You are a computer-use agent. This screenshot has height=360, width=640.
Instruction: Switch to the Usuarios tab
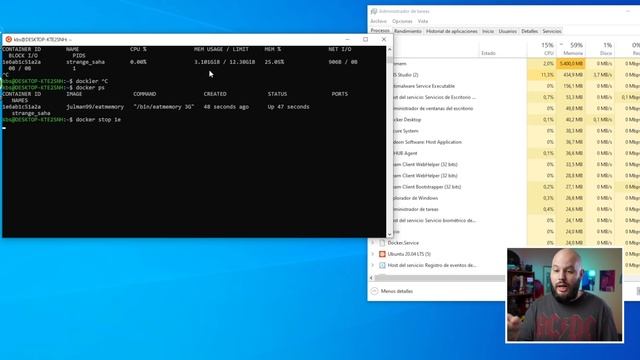[x=507, y=31]
